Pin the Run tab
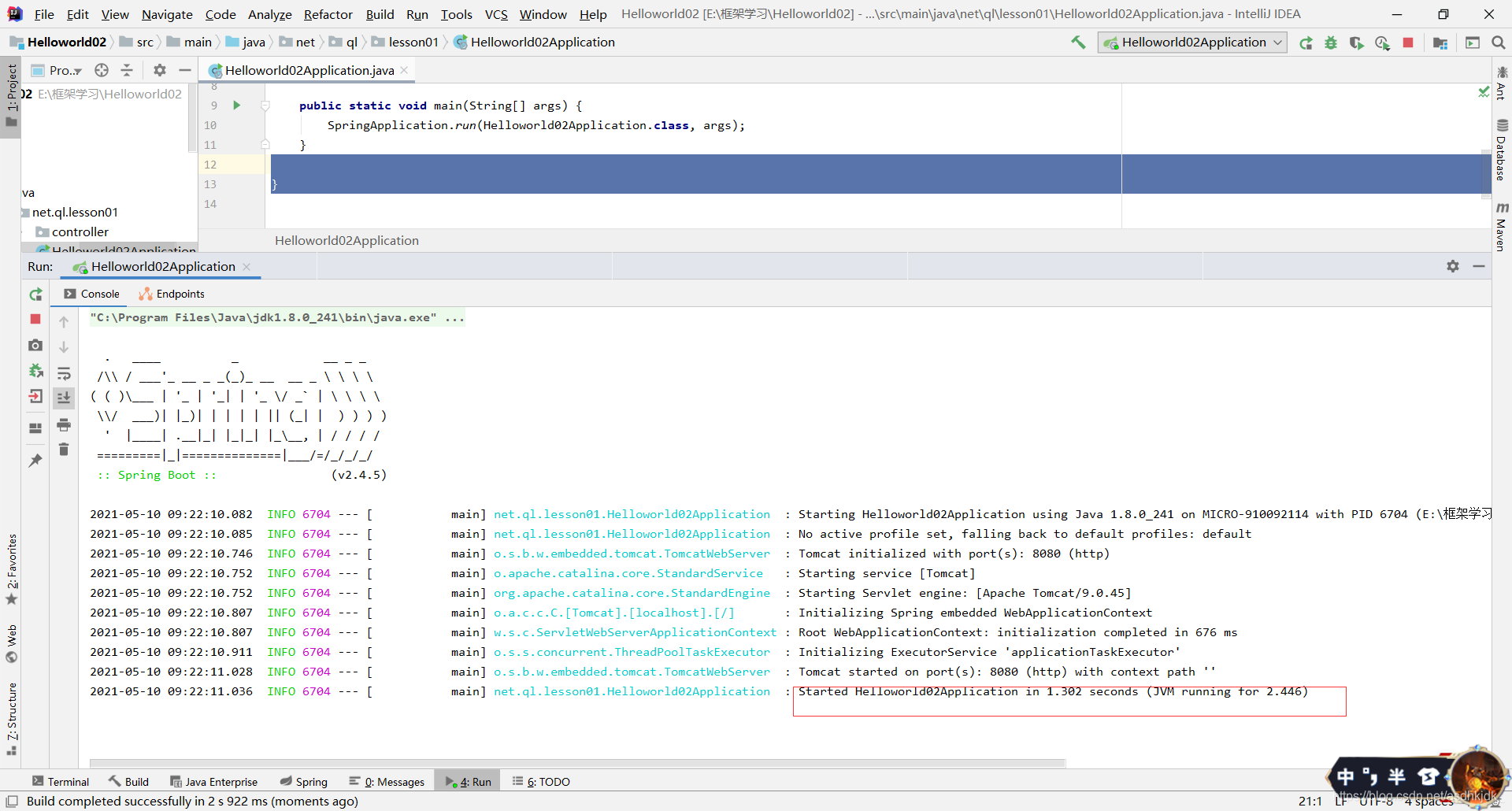Viewport: 1512px width, 811px height. tap(35, 460)
